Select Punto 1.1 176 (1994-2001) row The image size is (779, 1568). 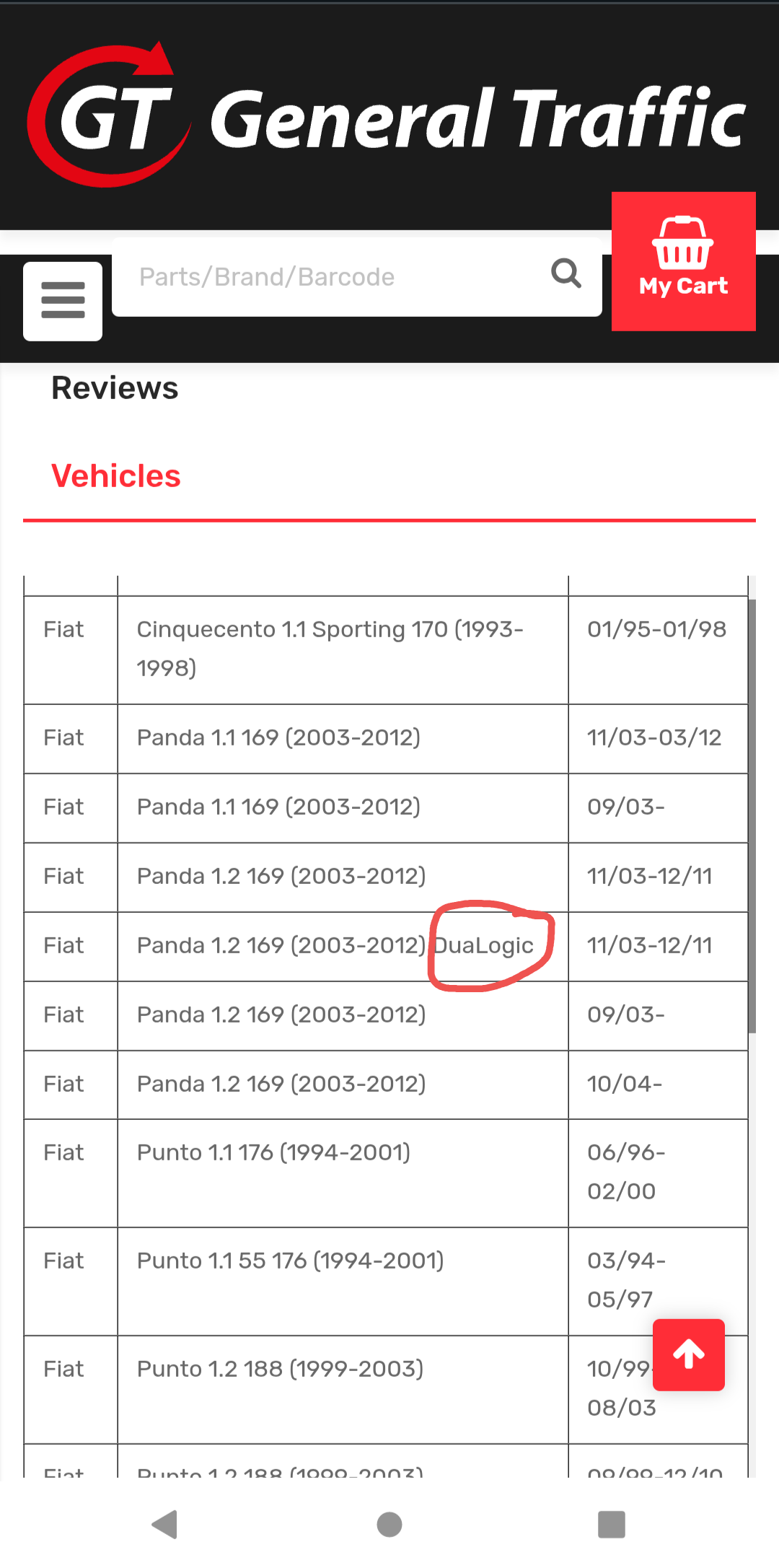273,1152
